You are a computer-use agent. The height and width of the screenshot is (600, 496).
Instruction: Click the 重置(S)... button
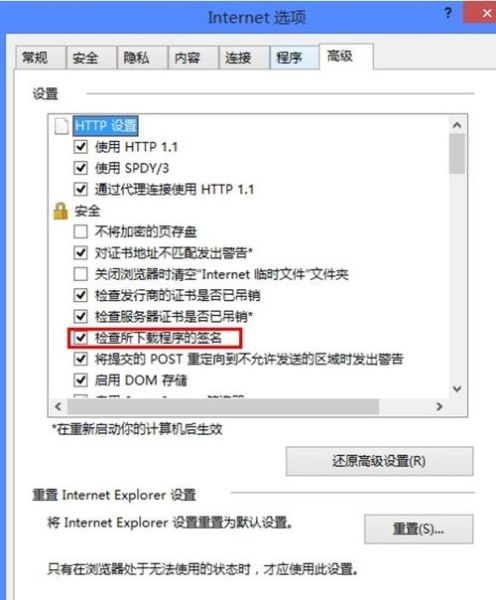tap(418, 529)
